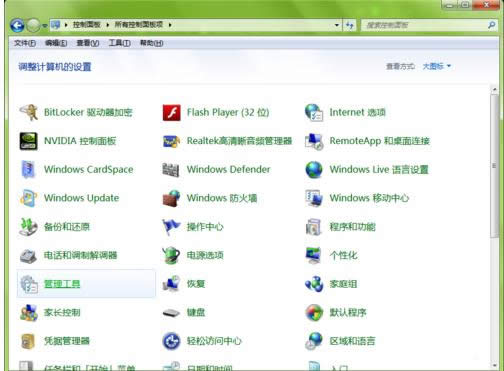
Task: Click the scrollbar up arrow
Action: click(494, 90)
